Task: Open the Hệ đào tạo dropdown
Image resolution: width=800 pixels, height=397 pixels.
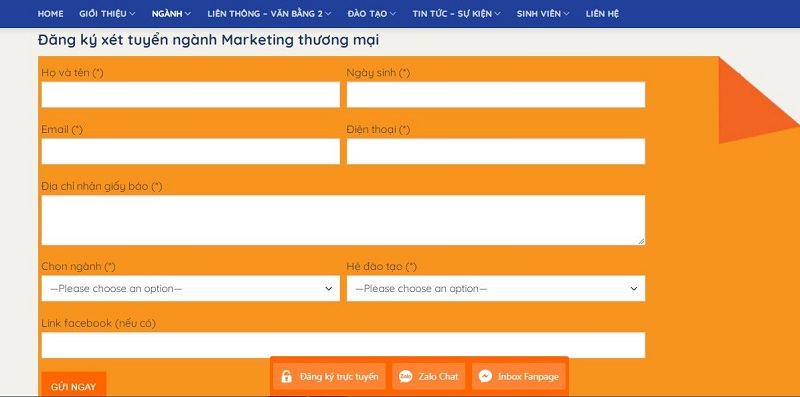Action: pyautogui.click(x=496, y=288)
